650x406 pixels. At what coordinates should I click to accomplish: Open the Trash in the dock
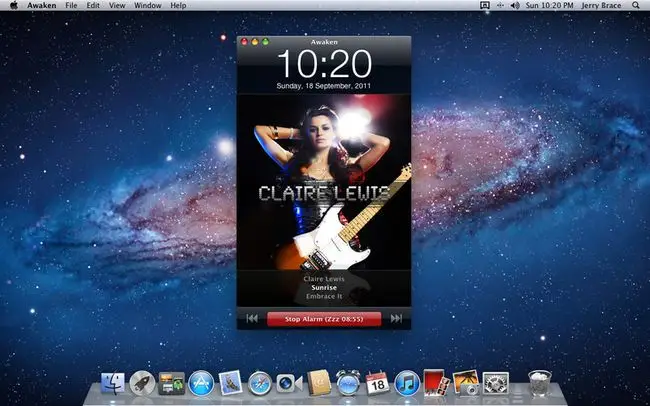point(540,383)
